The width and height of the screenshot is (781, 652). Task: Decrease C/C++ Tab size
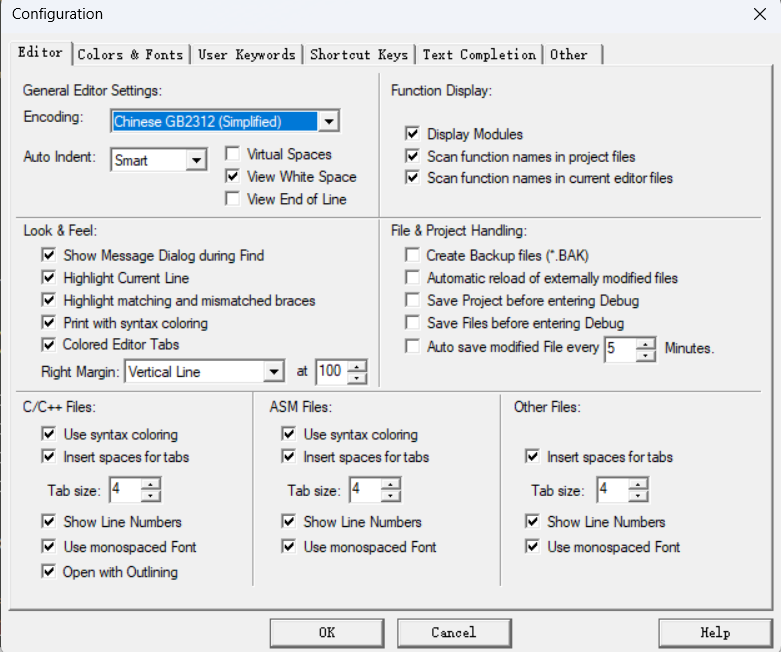click(150, 496)
